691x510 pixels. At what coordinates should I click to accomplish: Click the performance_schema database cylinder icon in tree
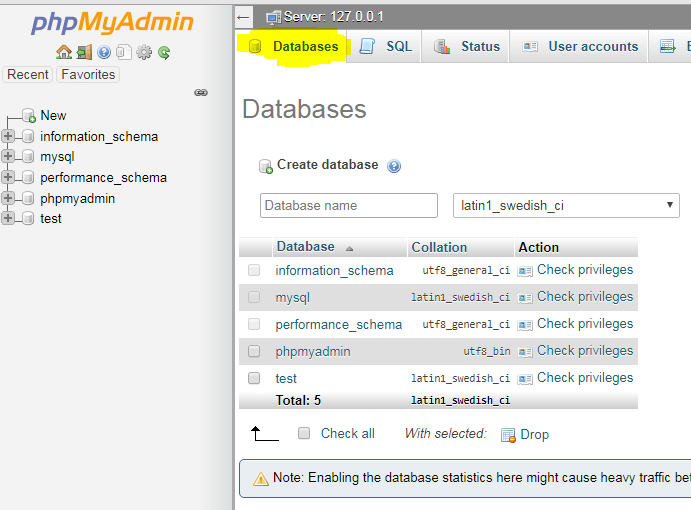tap(28, 177)
